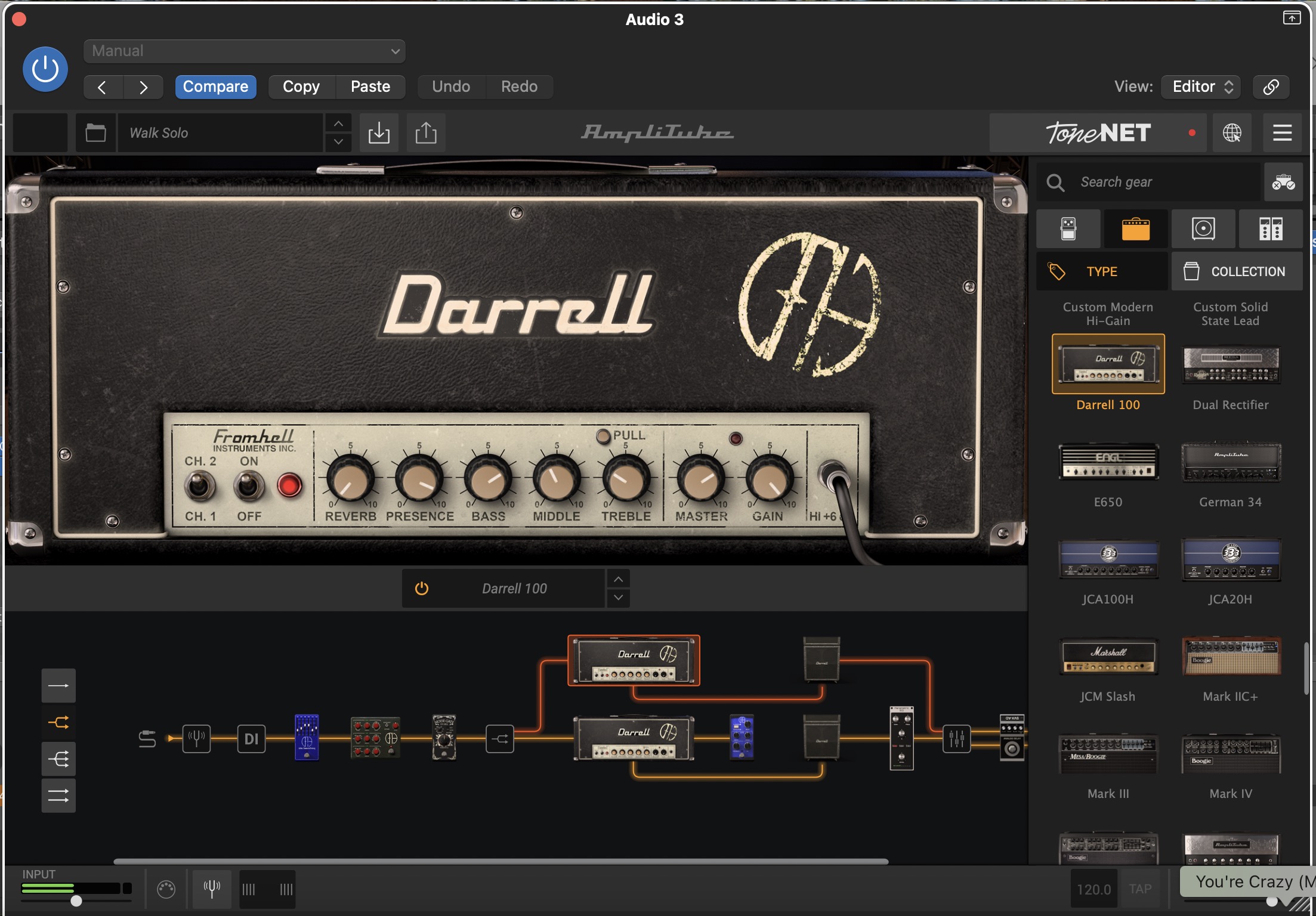This screenshot has width=1316, height=916.
Task: Choose the two-way split routing icon
Action: [58, 723]
